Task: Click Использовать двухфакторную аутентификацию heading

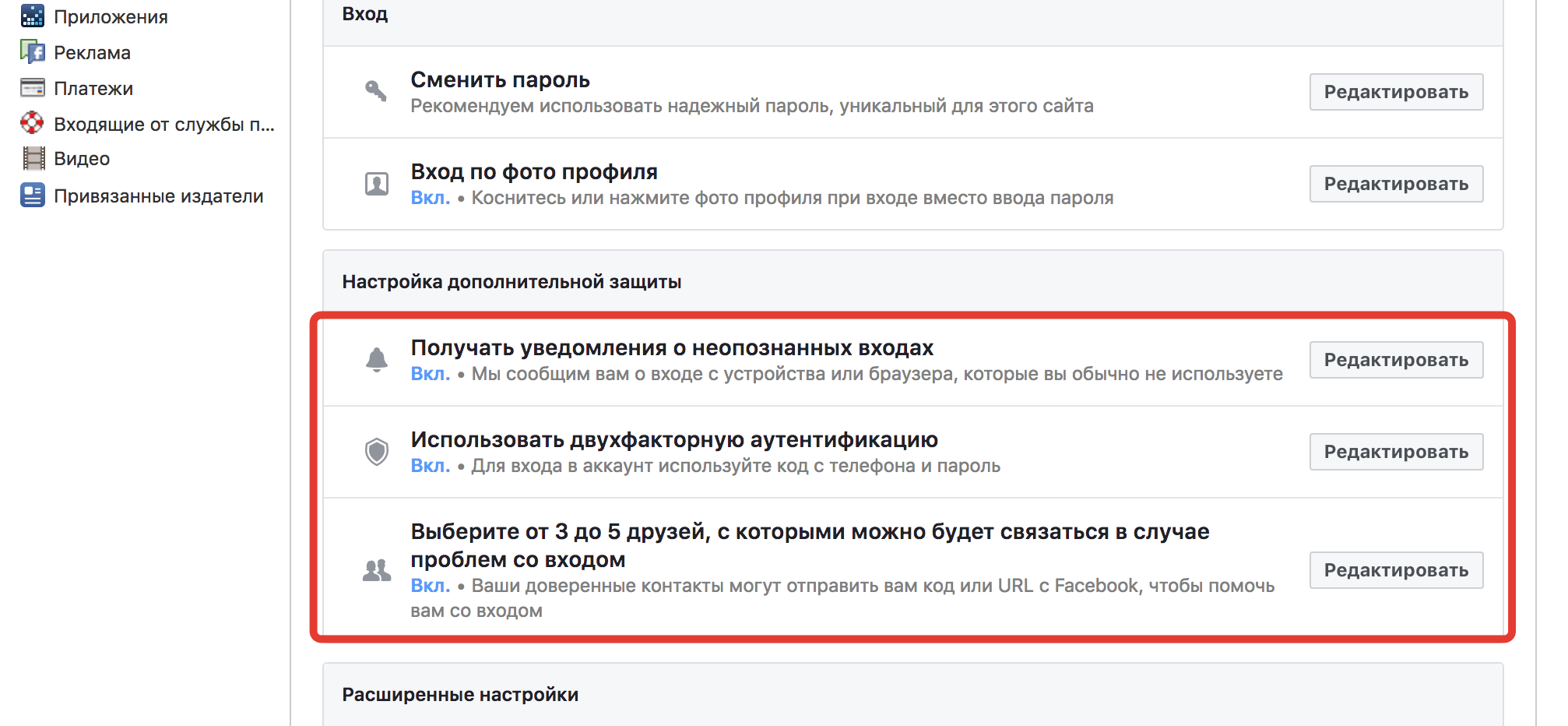Action: [x=674, y=439]
